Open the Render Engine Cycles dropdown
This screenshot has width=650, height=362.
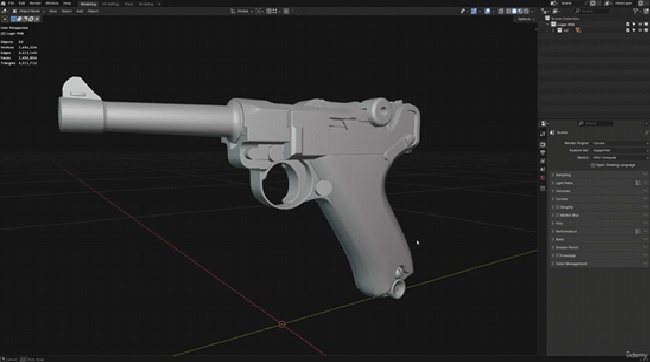pos(620,143)
